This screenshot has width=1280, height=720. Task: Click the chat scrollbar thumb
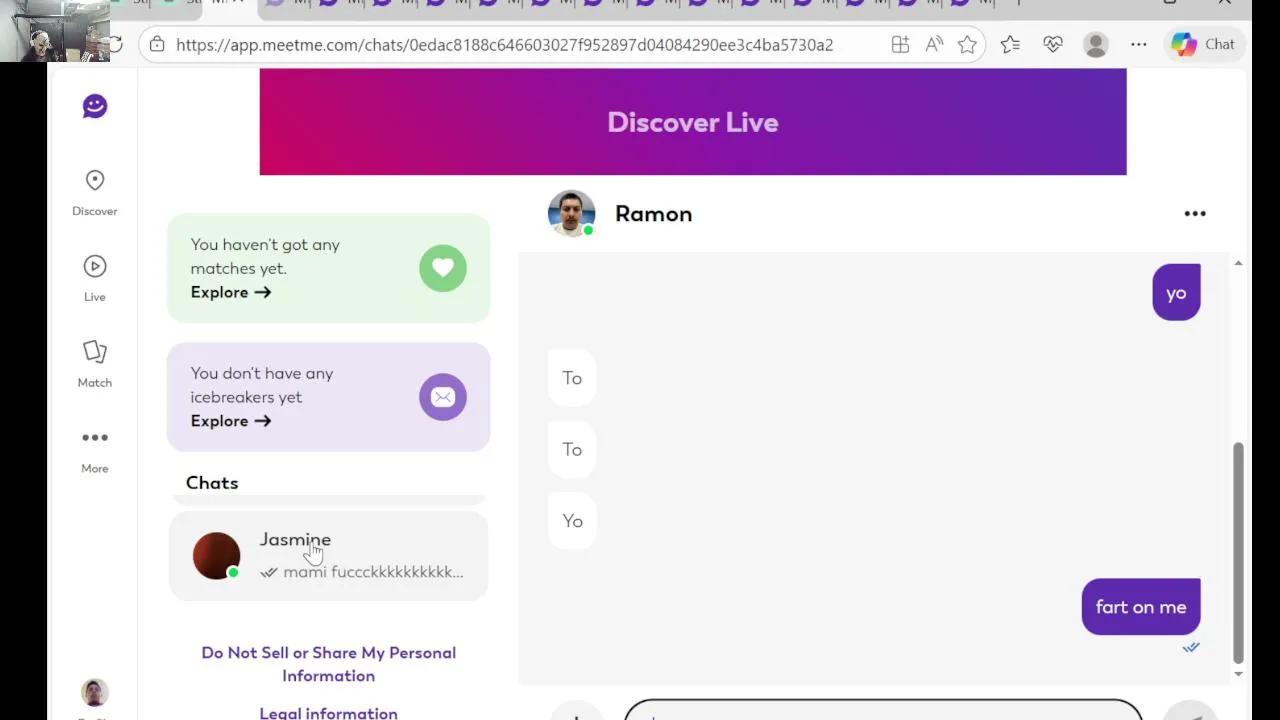point(1238,552)
